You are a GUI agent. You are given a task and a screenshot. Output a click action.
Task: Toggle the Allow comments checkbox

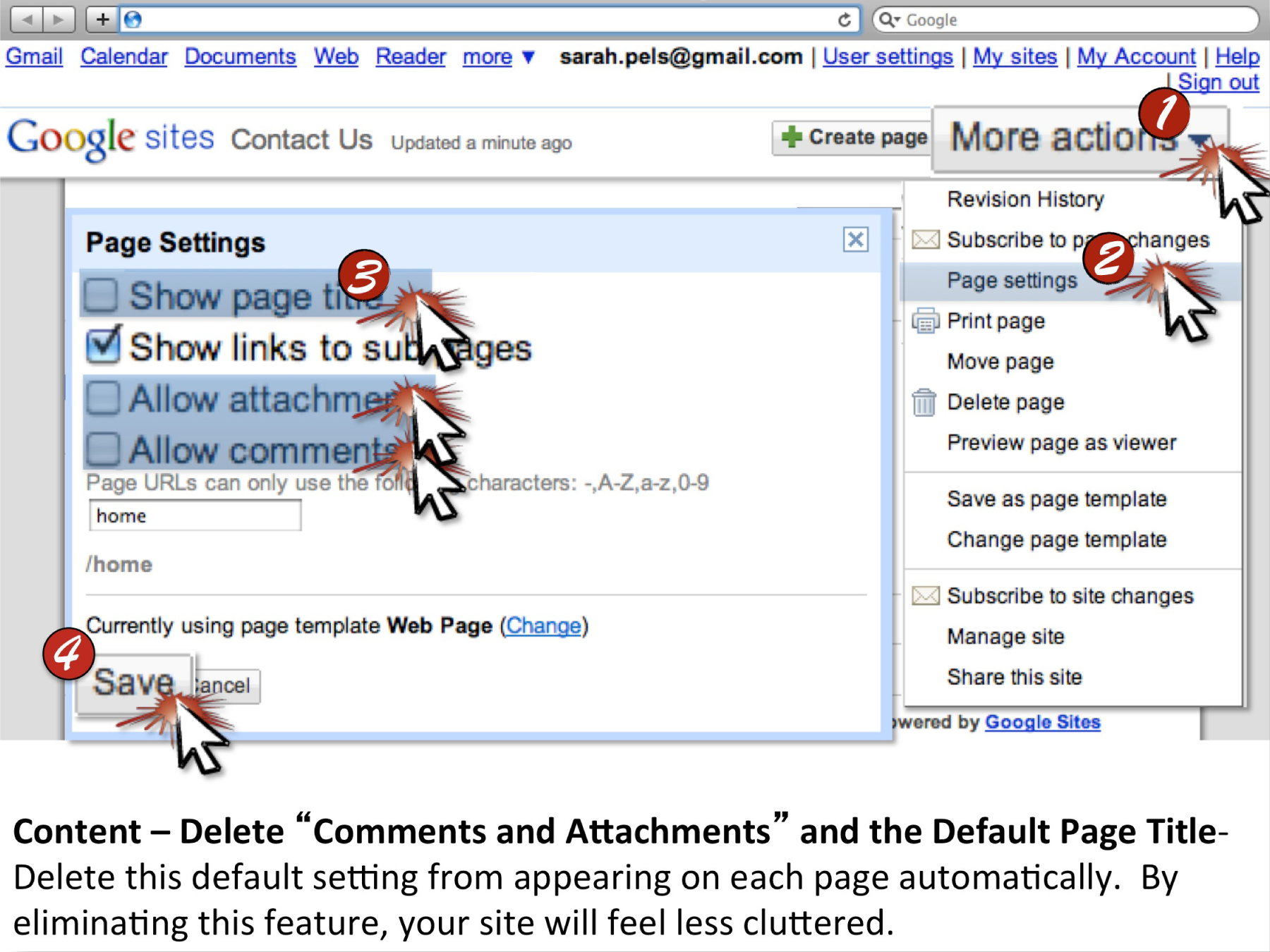[x=103, y=449]
